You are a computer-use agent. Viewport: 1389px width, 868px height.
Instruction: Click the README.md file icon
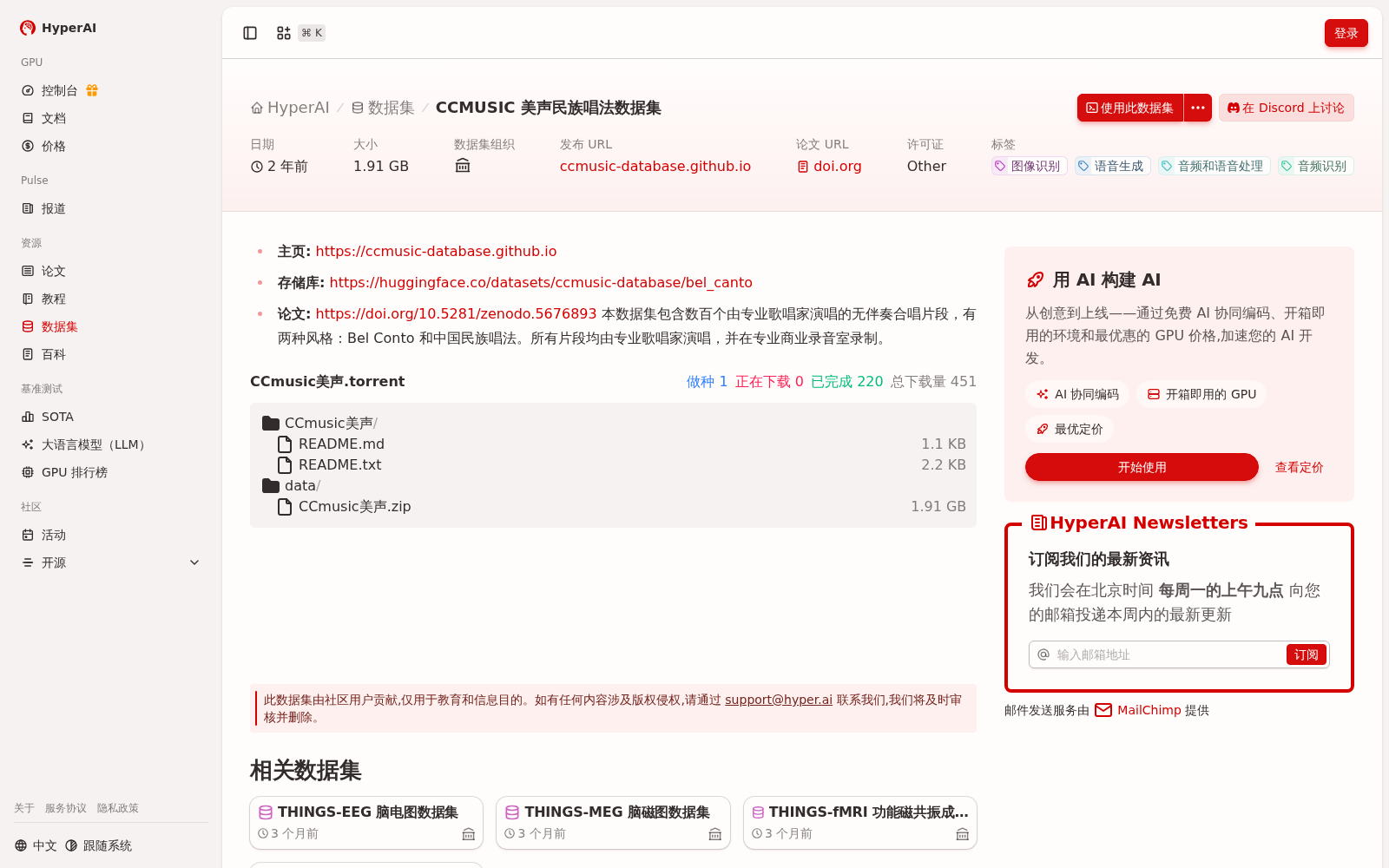285,444
